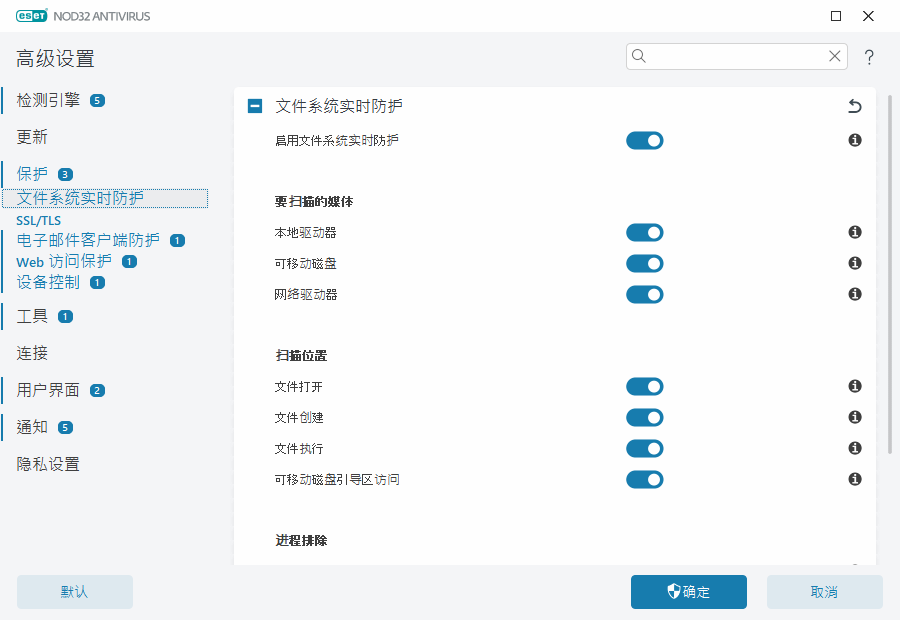Toggle scanning of 可移动磁盘

pyautogui.click(x=644, y=263)
